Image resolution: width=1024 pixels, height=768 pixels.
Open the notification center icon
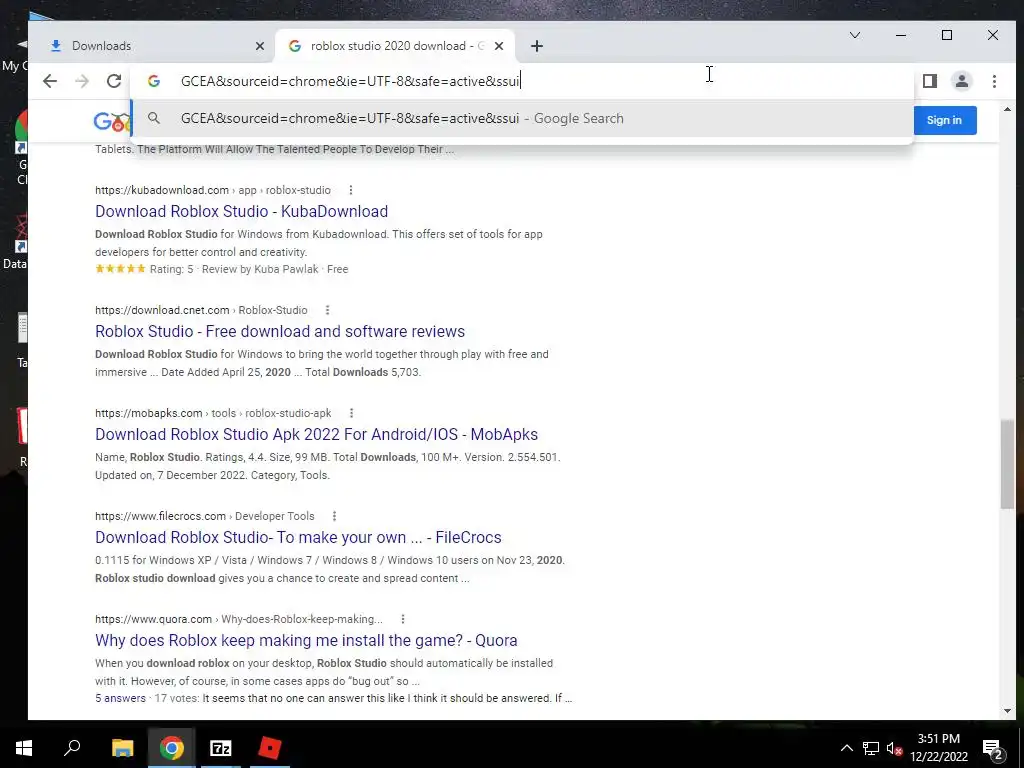click(x=993, y=749)
